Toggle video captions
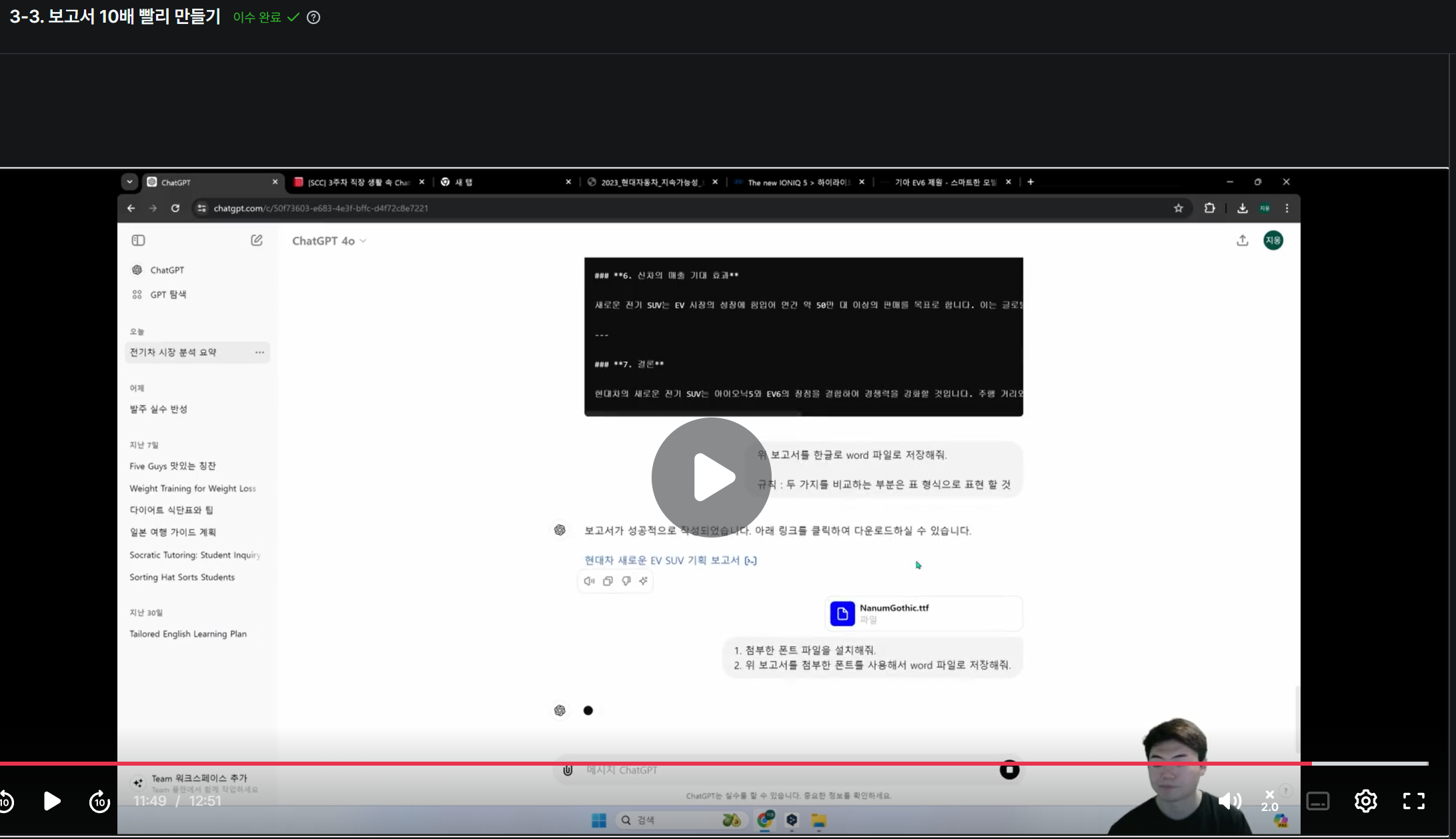Image resolution: width=1456 pixels, height=839 pixels. [1318, 801]
